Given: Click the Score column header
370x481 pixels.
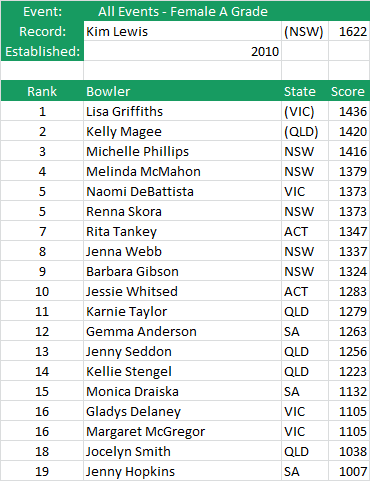Looking at the screenshot, I should [349, 91].
